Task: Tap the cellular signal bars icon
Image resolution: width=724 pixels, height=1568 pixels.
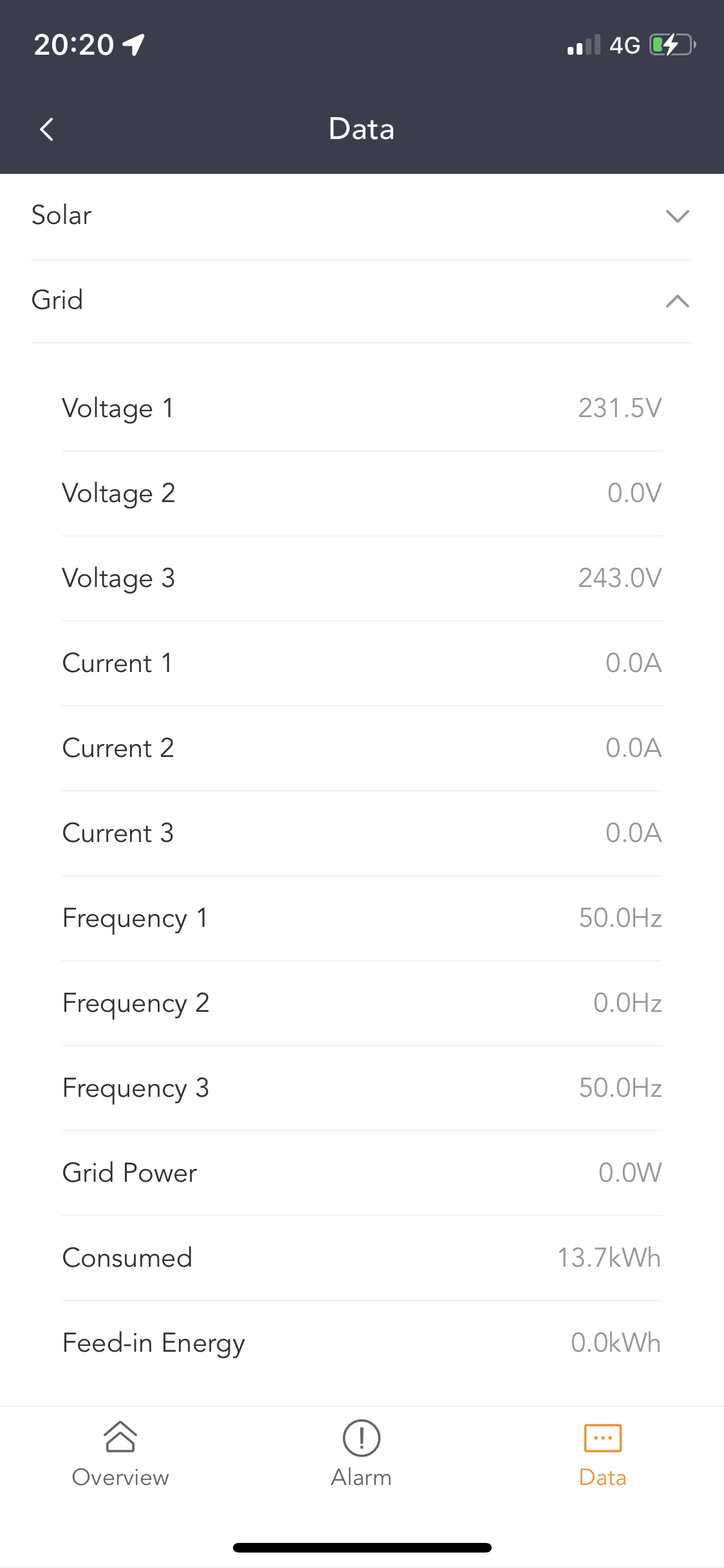Action: click(584, 45)
